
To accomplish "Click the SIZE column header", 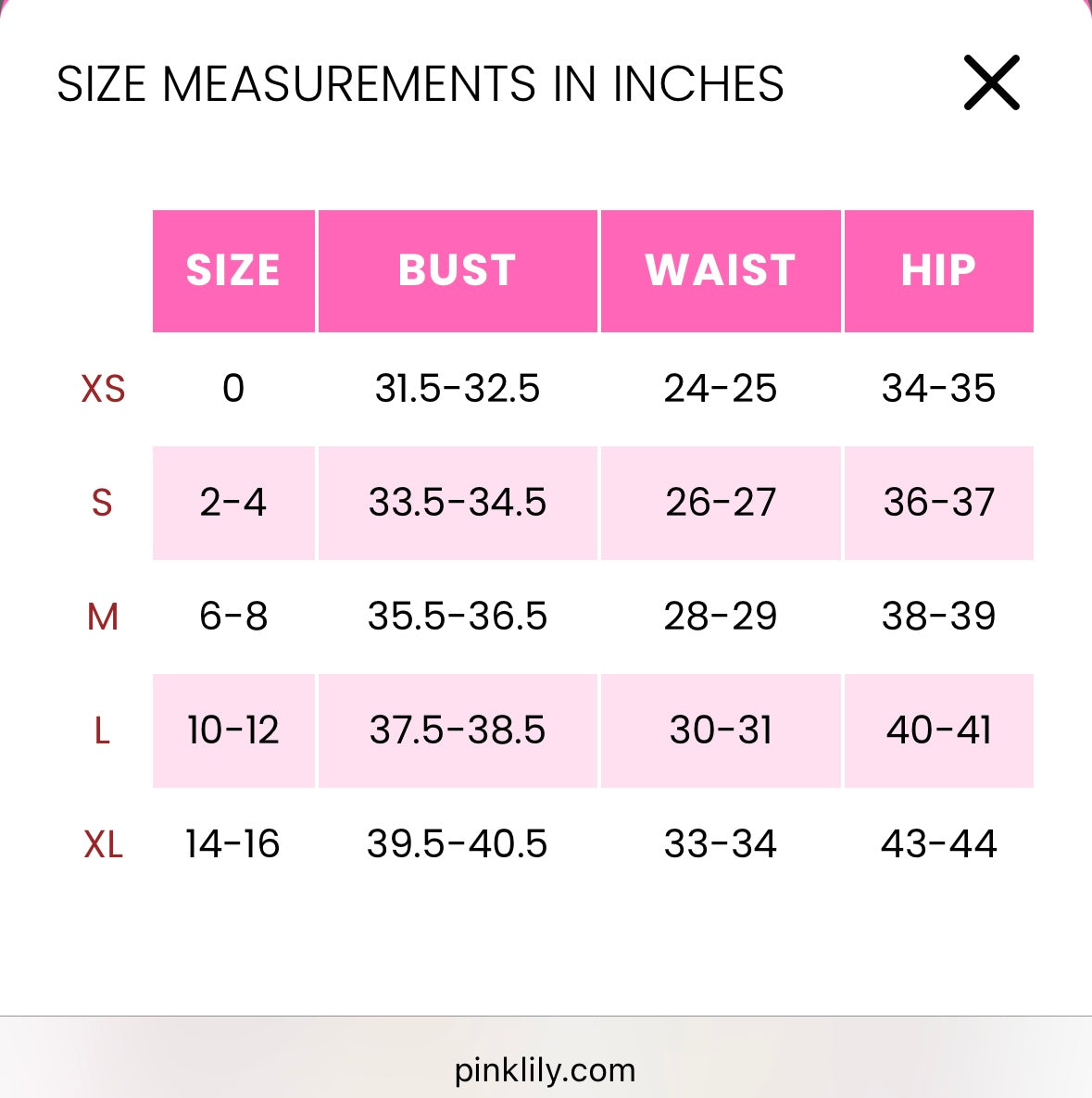I will coord(233,270).
